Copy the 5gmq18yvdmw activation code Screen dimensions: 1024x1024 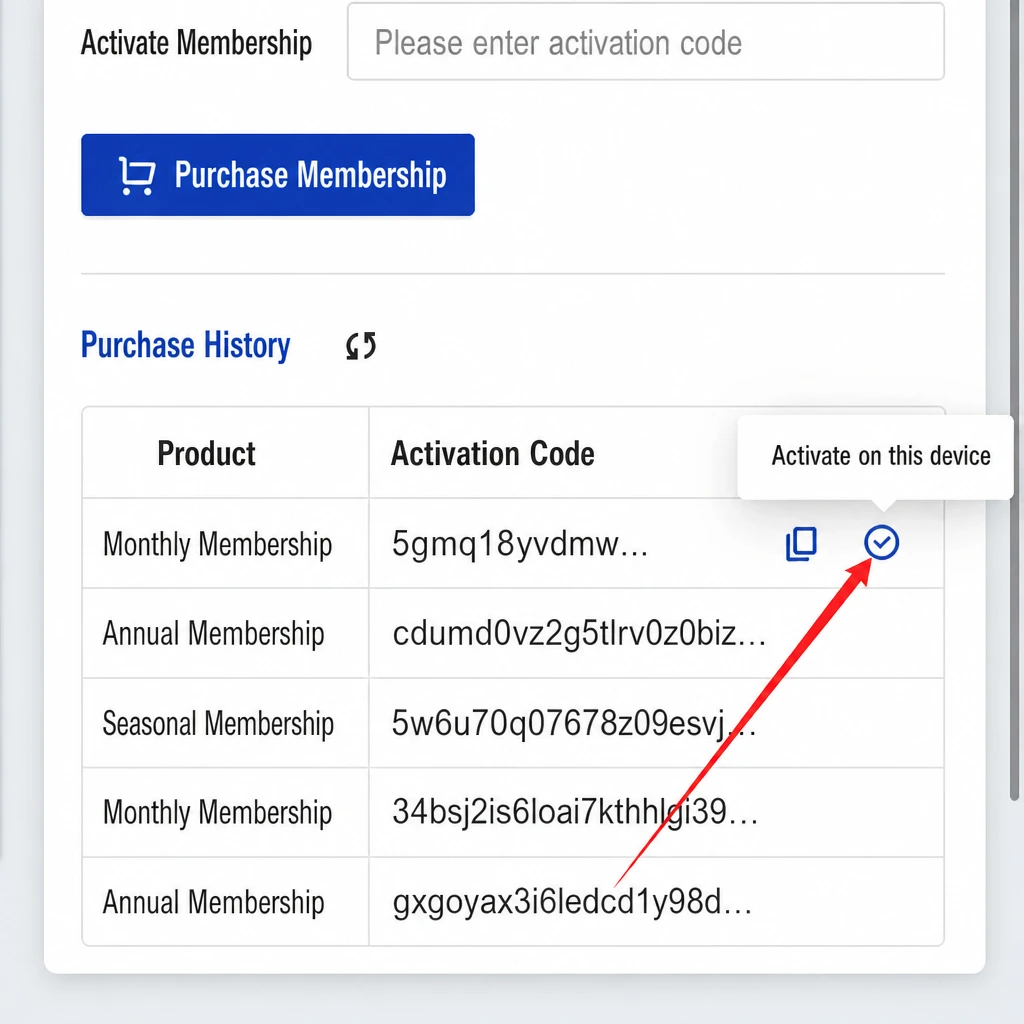(801, 543)
